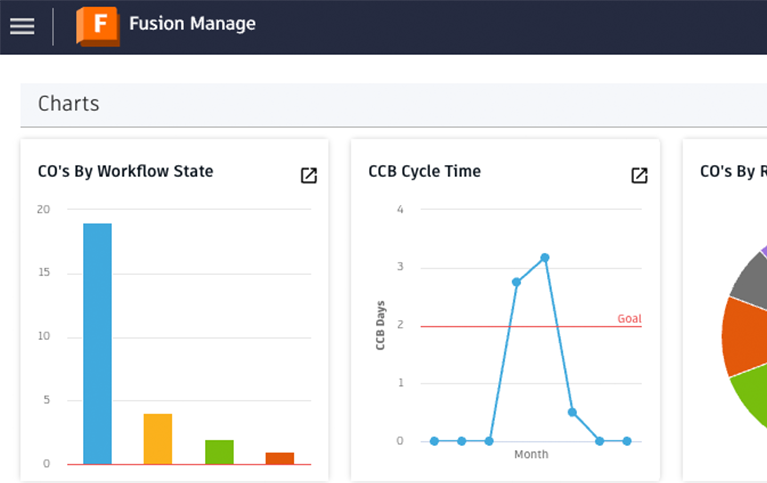Click the tall blue bar in the workflow chart
The image size is (767, 483).
tap(97, 343)
